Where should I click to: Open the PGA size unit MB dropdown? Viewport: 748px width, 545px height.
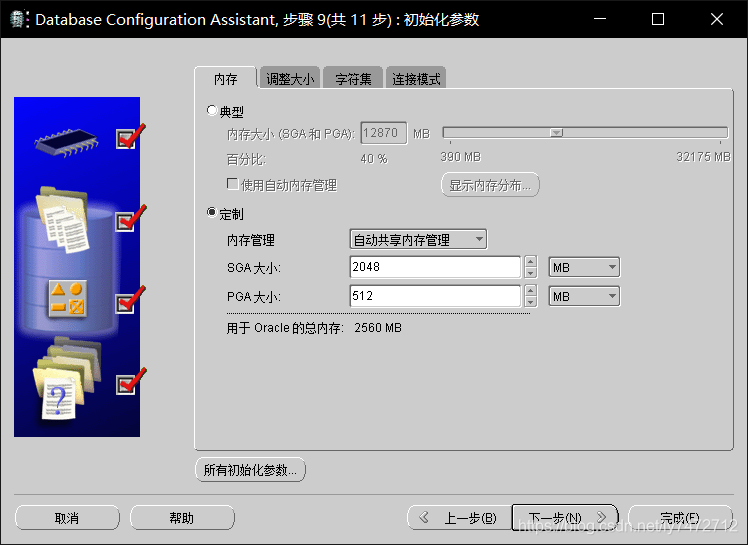pyautogui.click(x=584, y=296)
